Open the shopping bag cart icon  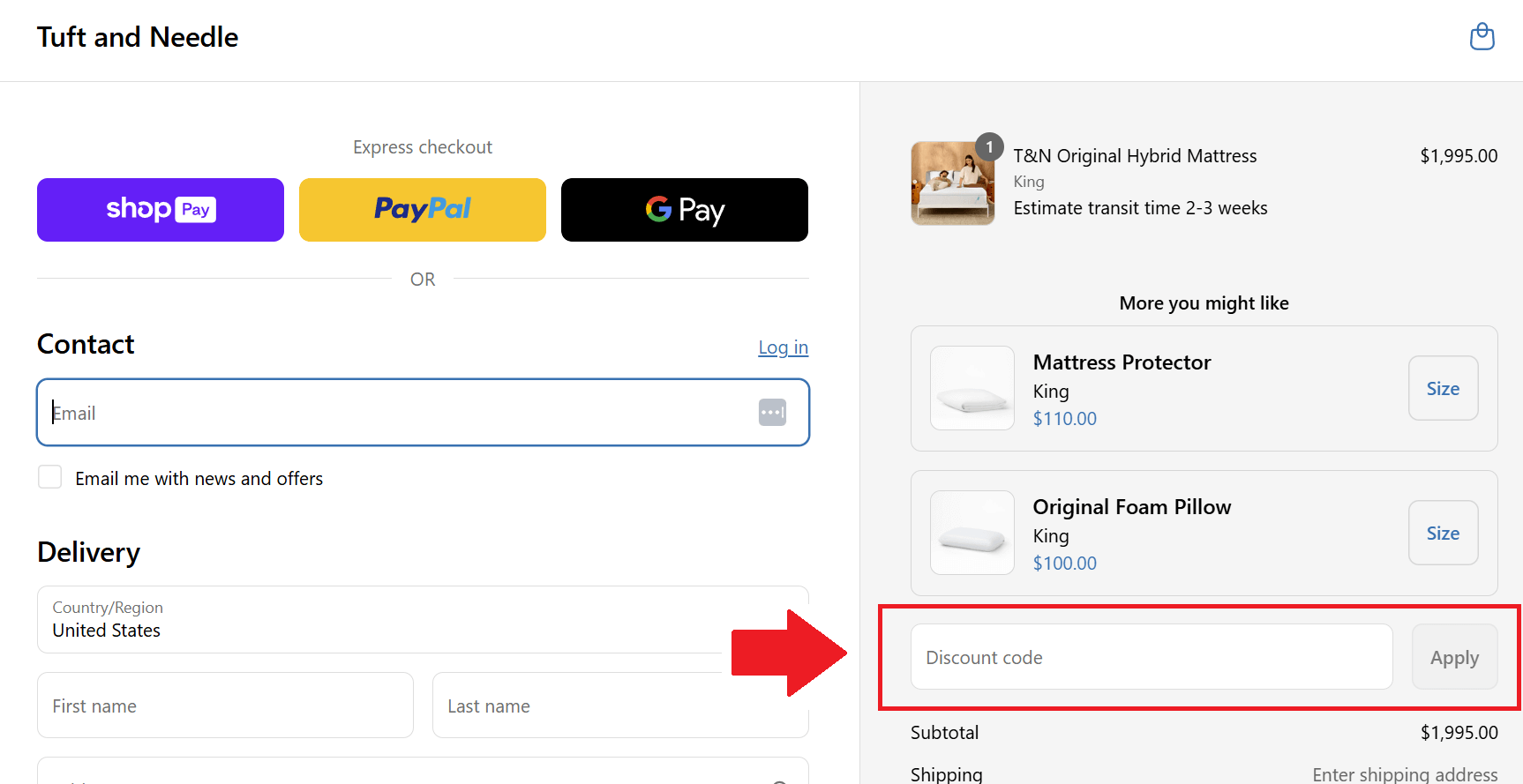click(1482, 37)
